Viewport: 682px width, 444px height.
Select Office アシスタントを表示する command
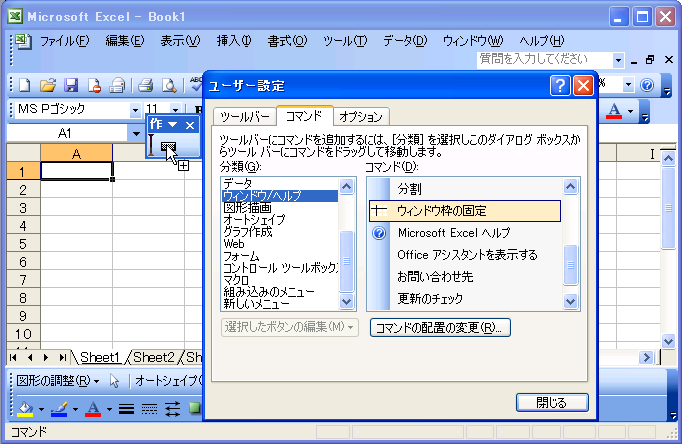coord(465,255)
